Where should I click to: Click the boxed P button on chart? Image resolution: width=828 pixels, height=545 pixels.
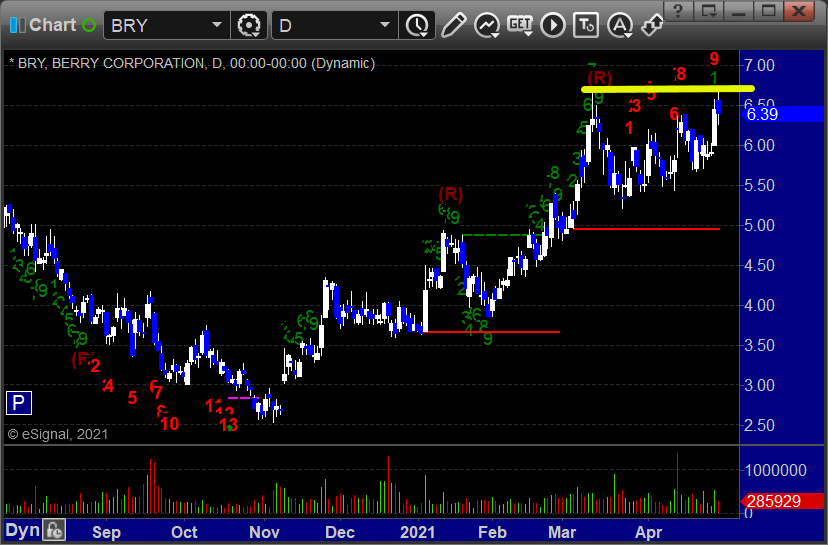18,403
